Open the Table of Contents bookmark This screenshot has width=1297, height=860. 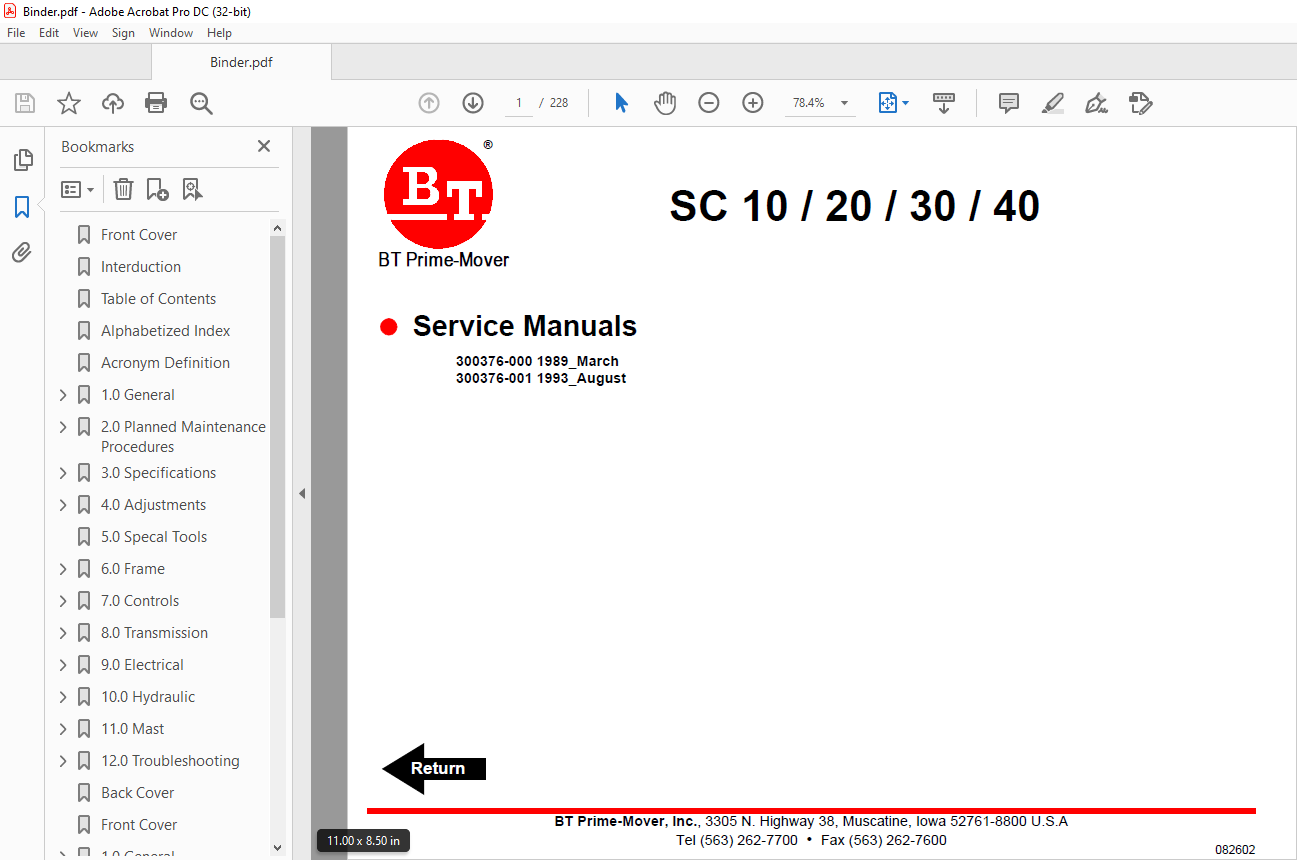(158, 299)
